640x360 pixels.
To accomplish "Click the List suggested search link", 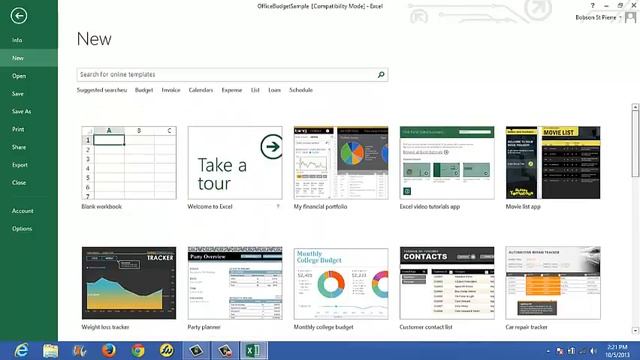I will point(255,90).
